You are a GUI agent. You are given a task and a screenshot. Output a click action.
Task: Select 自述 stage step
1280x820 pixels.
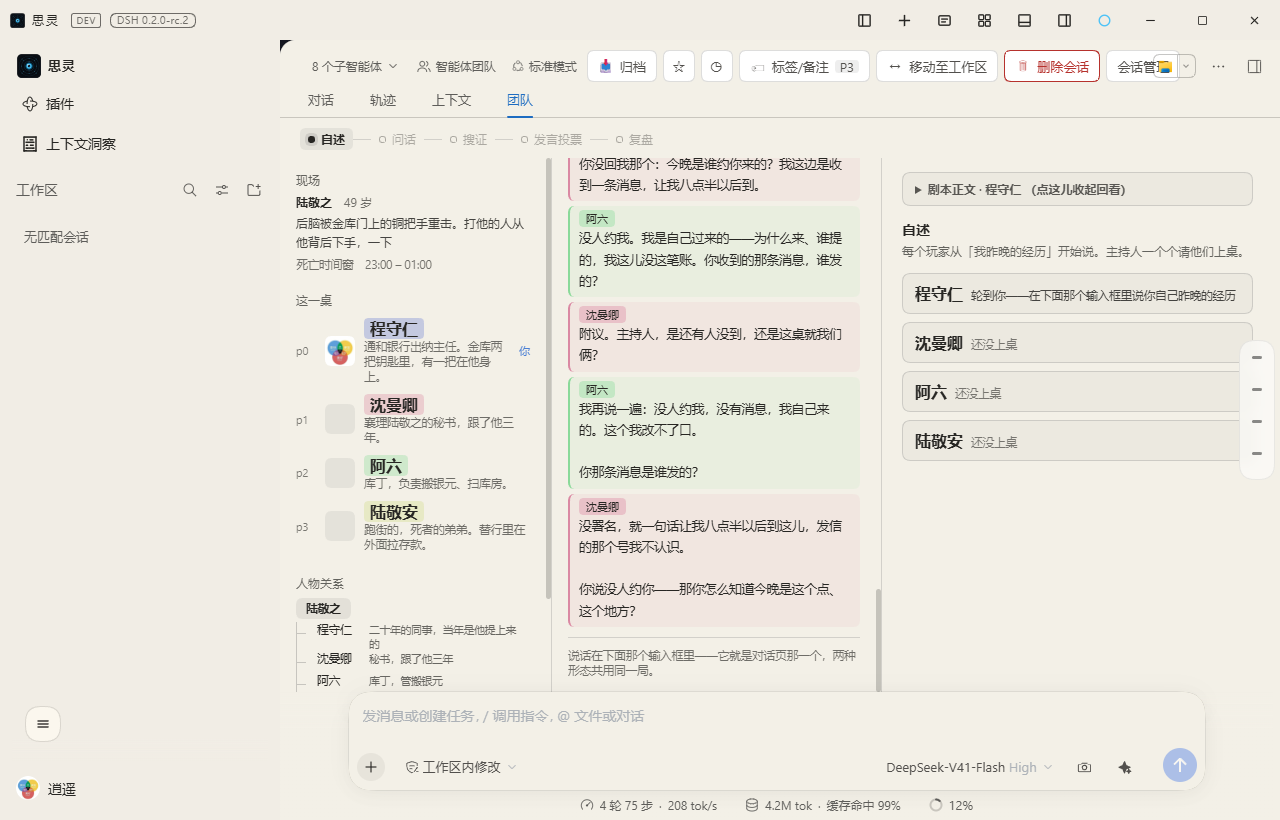click(x=326, y=140)
